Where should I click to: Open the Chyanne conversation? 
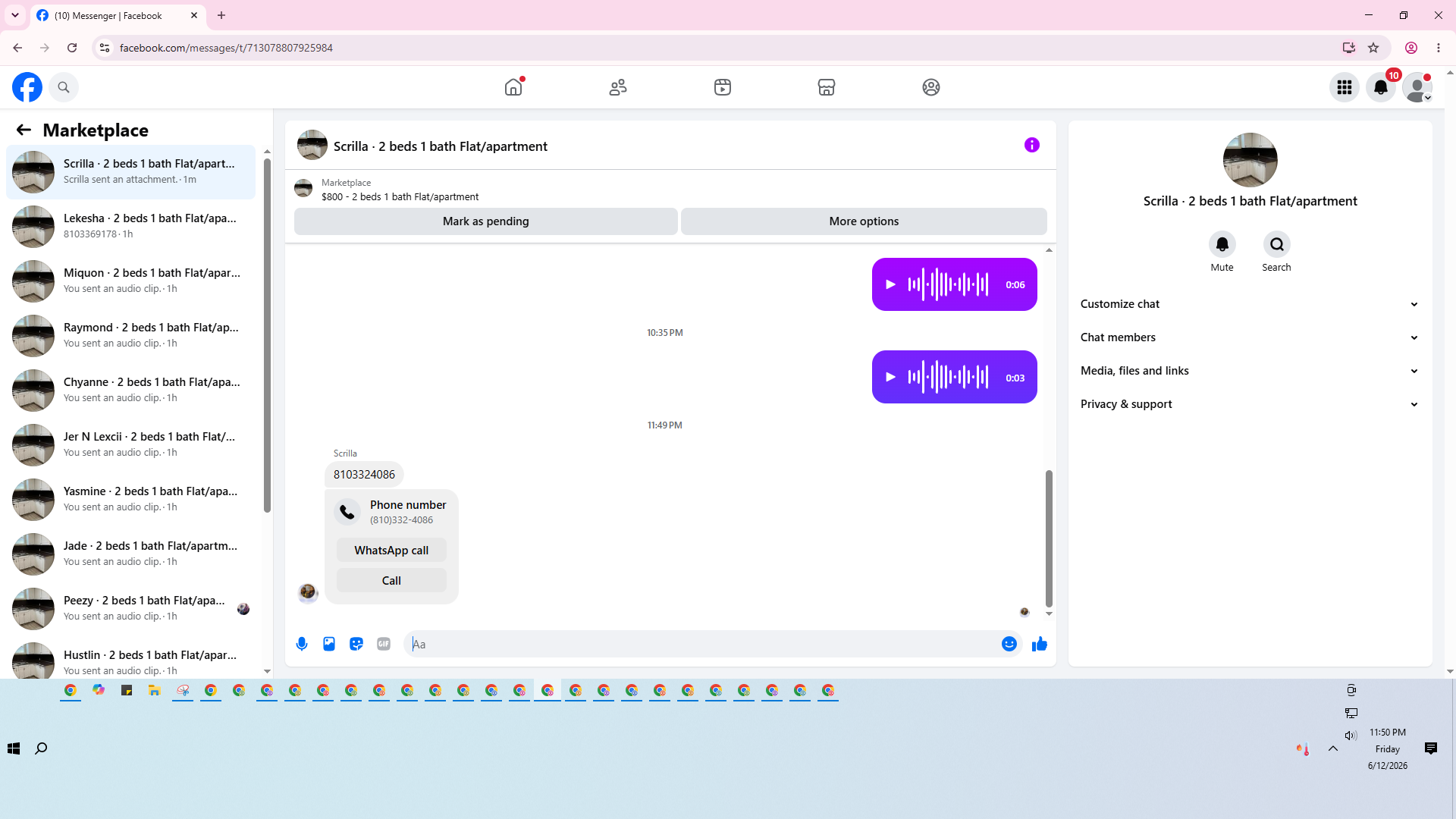[131, 391]
